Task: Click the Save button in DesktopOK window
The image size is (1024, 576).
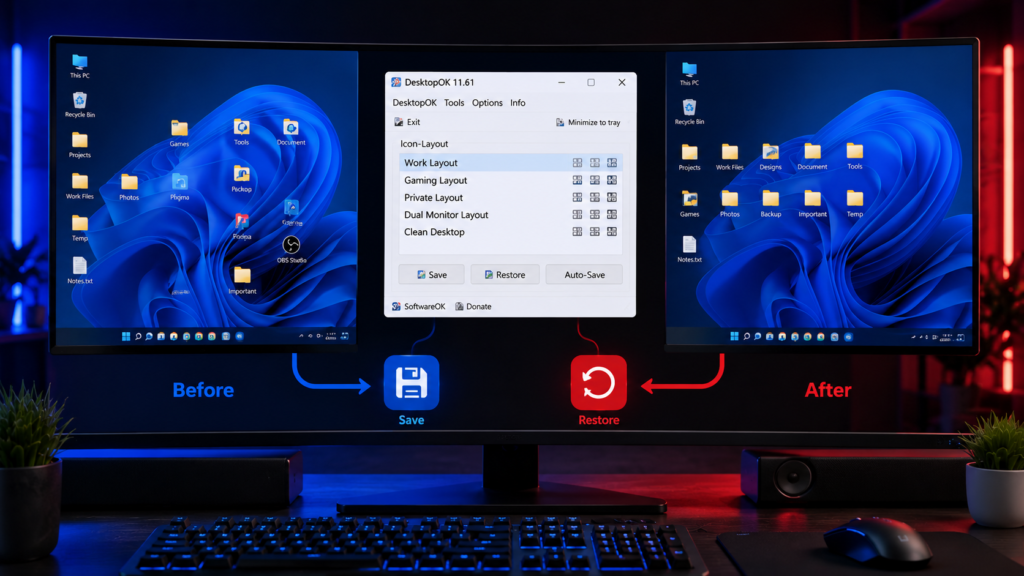Action: 432,275
